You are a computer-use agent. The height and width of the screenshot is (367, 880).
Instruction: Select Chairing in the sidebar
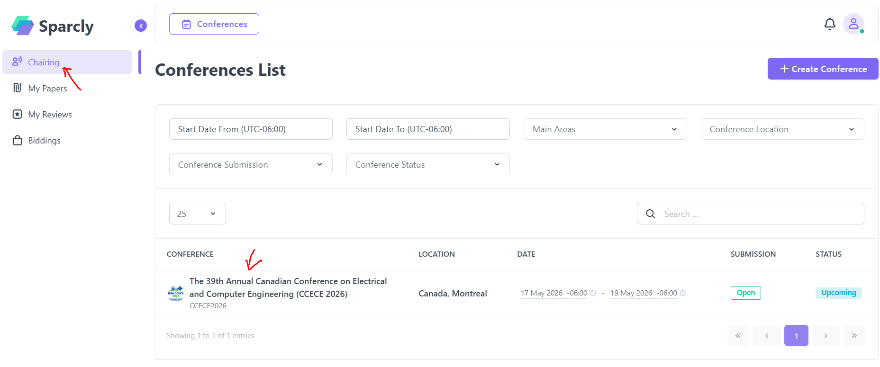coord(67,62)
